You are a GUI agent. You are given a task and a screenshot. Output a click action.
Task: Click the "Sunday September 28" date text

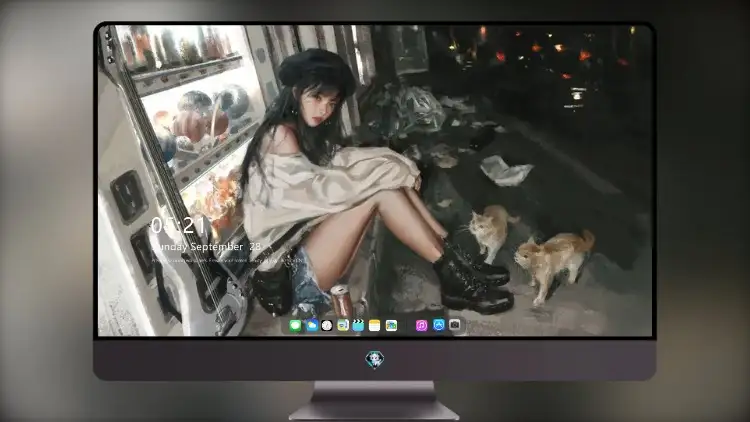coord(207,247)
